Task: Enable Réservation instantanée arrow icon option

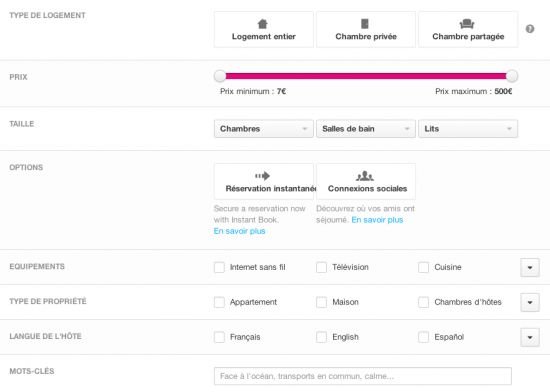Action: (x=262, y=176)
